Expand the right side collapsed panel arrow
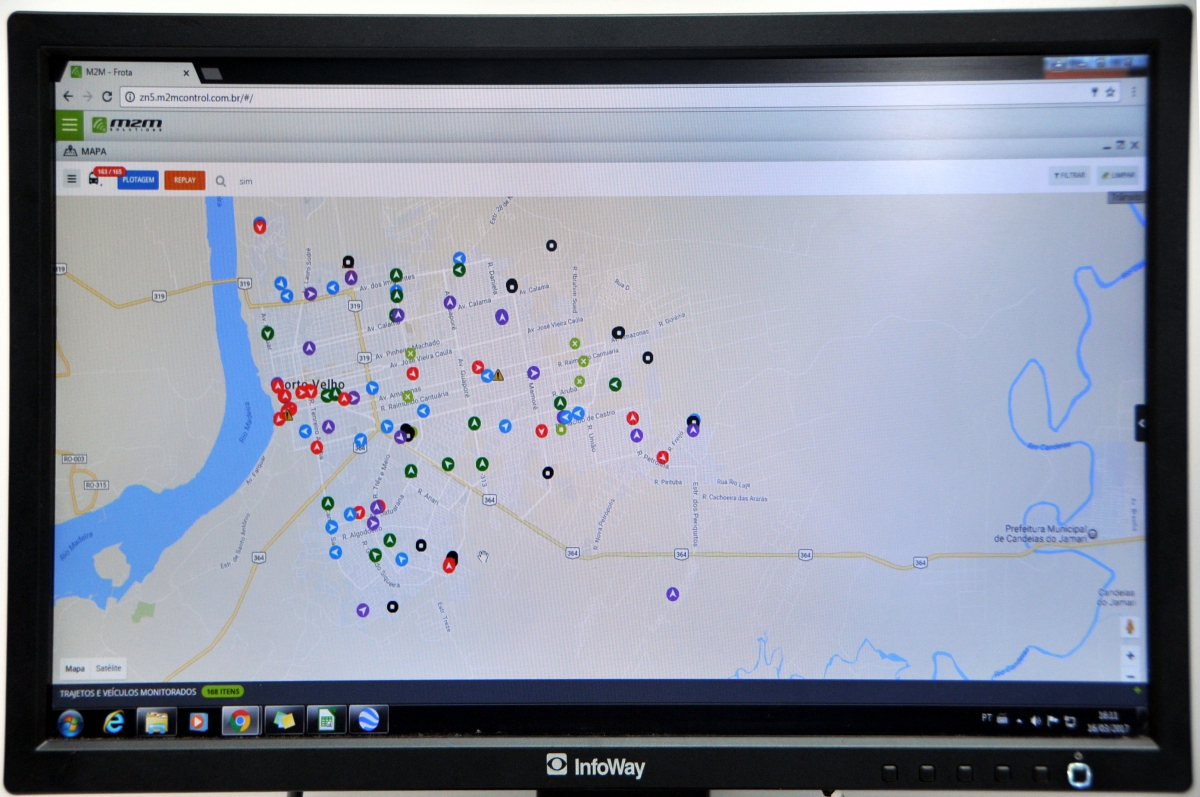 coord(1140,423)
